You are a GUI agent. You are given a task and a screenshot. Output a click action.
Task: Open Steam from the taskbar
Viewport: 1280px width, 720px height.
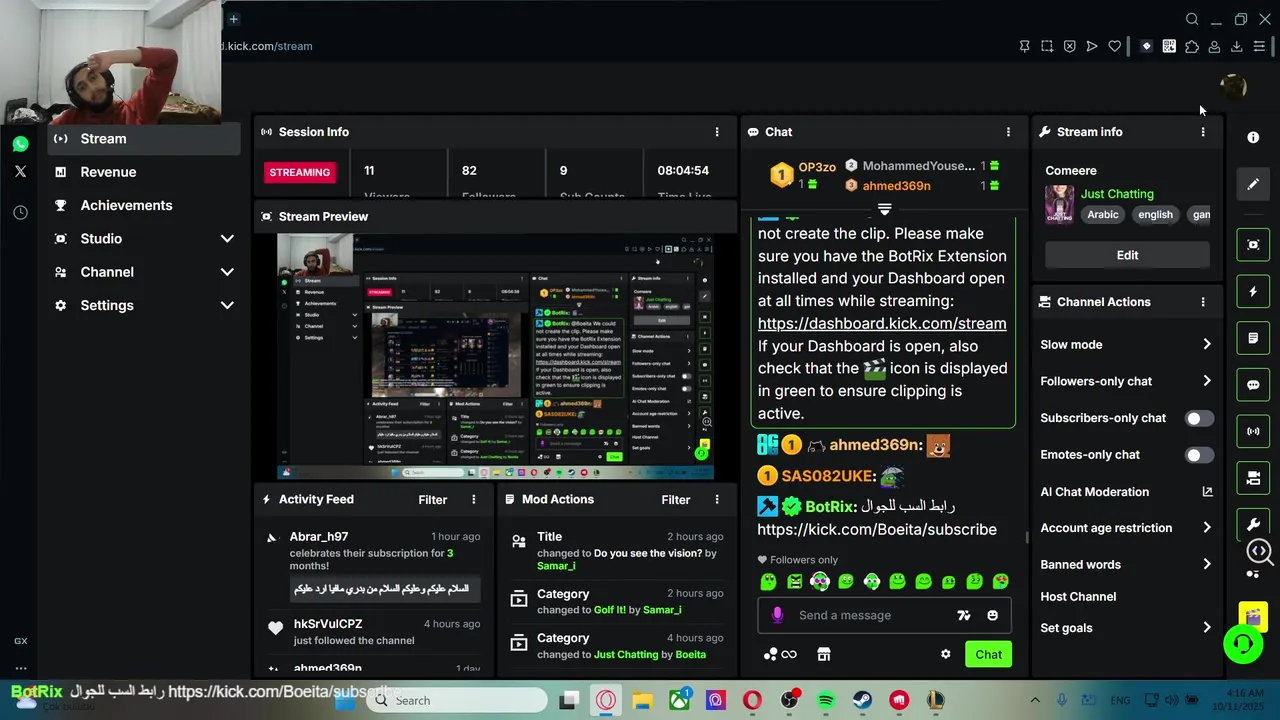862,700
